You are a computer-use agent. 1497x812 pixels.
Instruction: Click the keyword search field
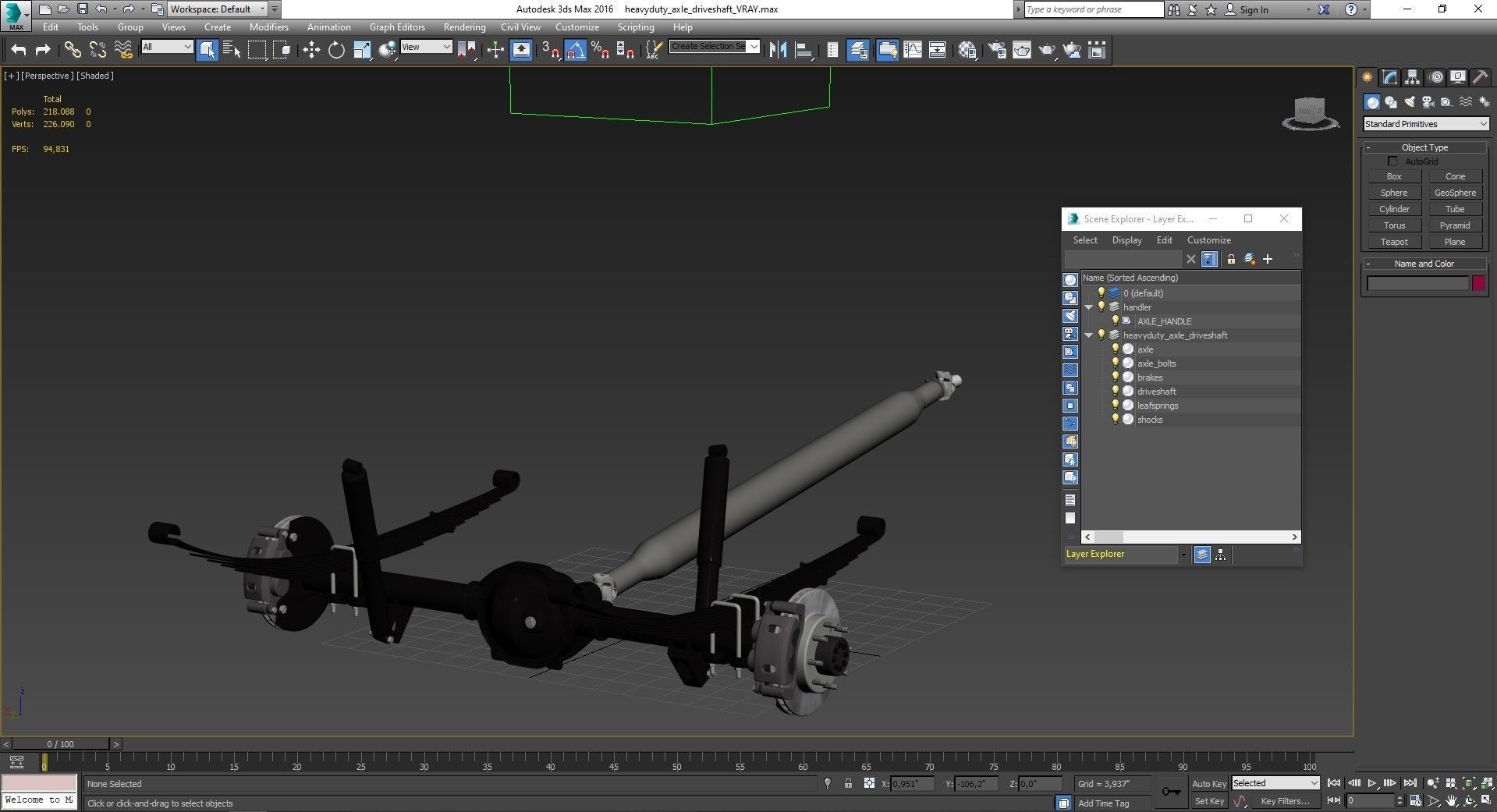(1093, 9)
